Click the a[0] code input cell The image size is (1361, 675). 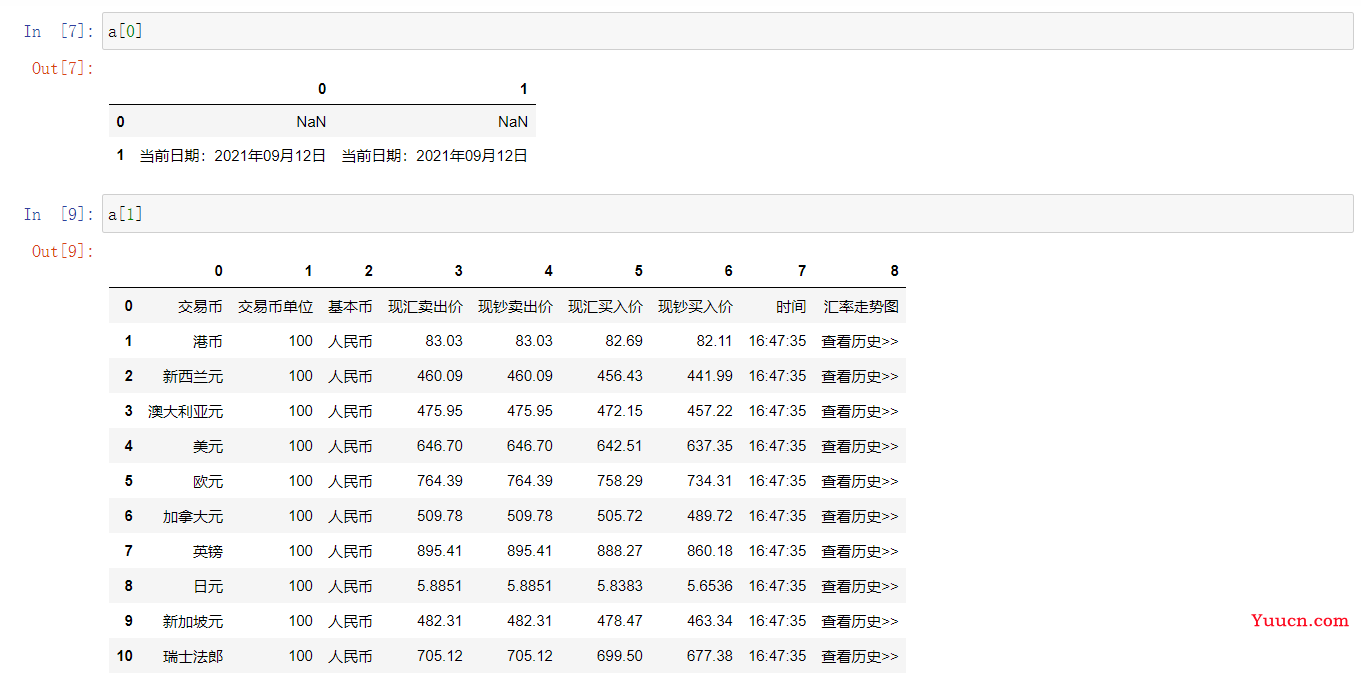[727, 31]
